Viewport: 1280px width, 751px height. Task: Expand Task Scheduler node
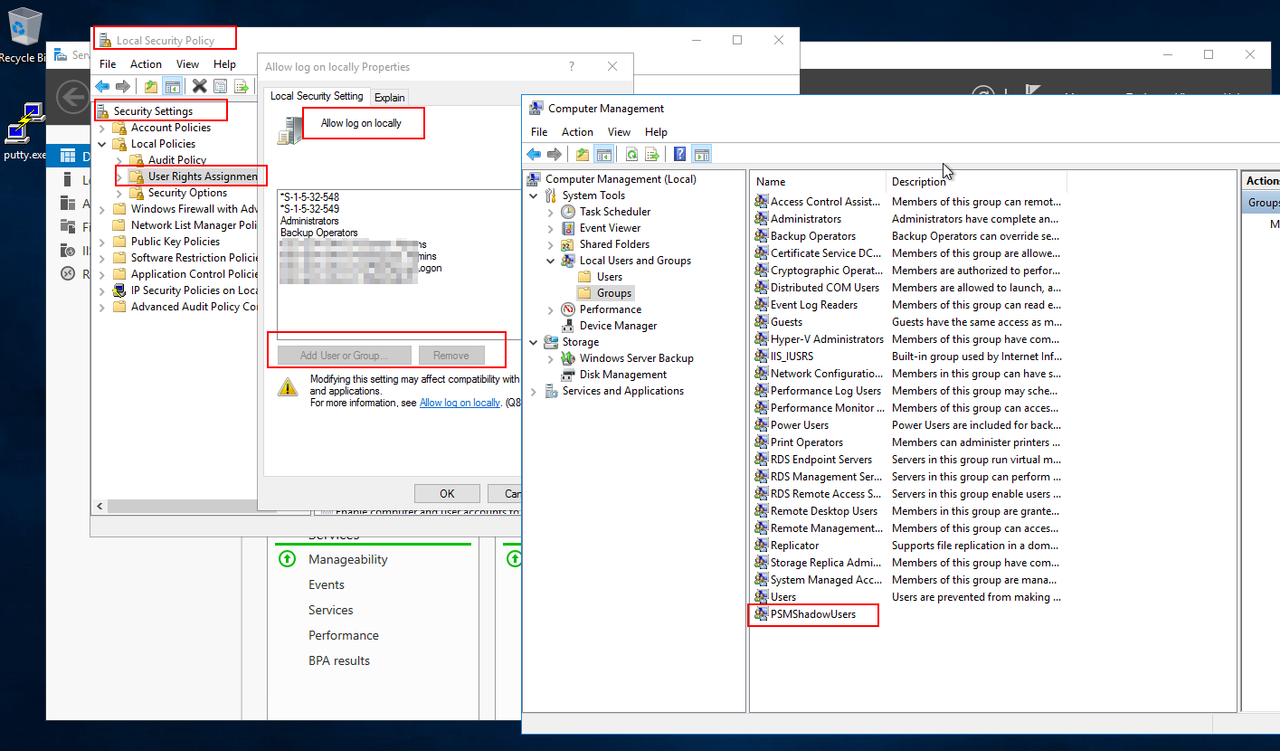[x=550, y=212]
